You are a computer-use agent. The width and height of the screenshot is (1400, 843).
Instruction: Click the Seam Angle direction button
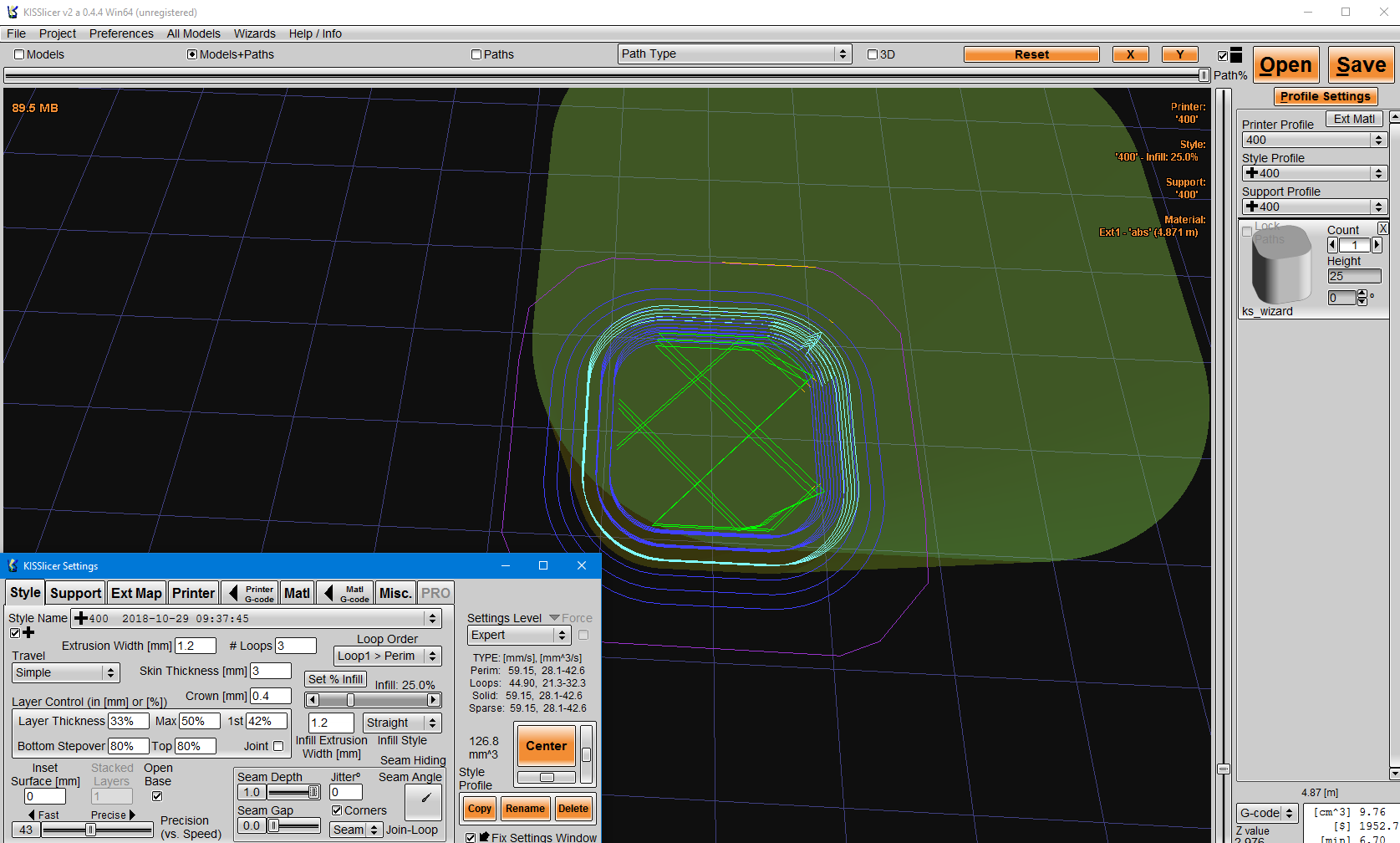(x=424, y=801)
